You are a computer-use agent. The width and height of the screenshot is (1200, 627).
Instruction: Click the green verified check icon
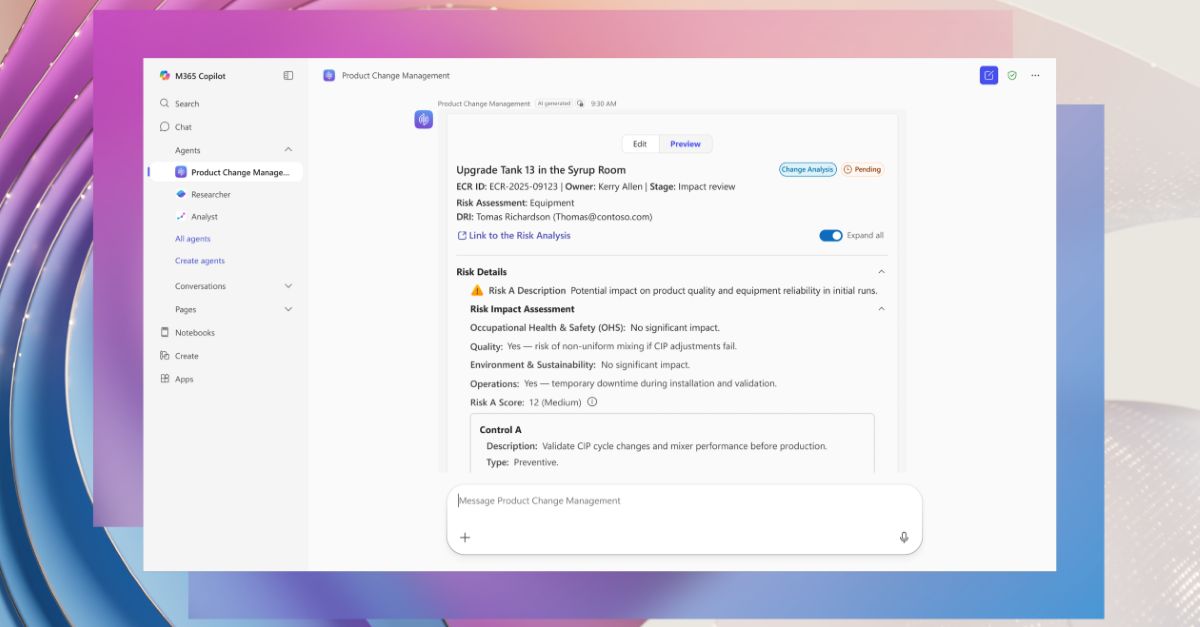[1011, 75]
